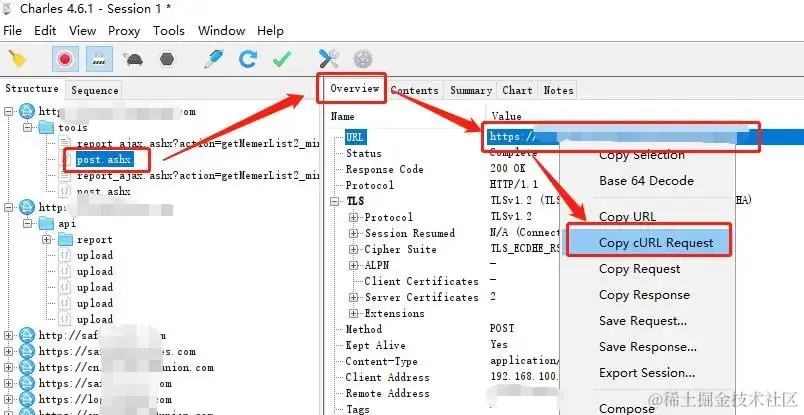Collapse the tools folder node
The height and width of the screenshot is (415, 804).
pos(28,127)
